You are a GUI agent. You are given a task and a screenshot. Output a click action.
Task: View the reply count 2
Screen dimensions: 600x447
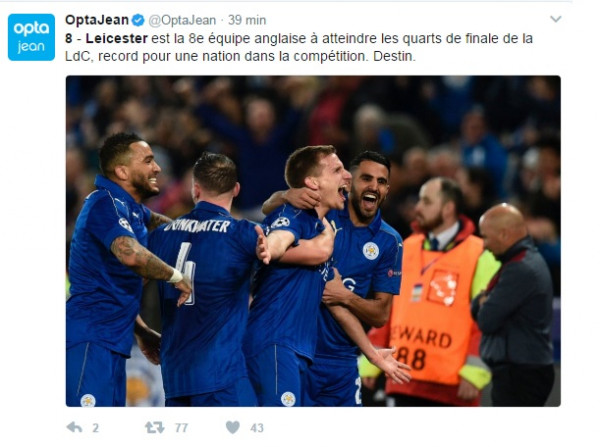point(95,428)
